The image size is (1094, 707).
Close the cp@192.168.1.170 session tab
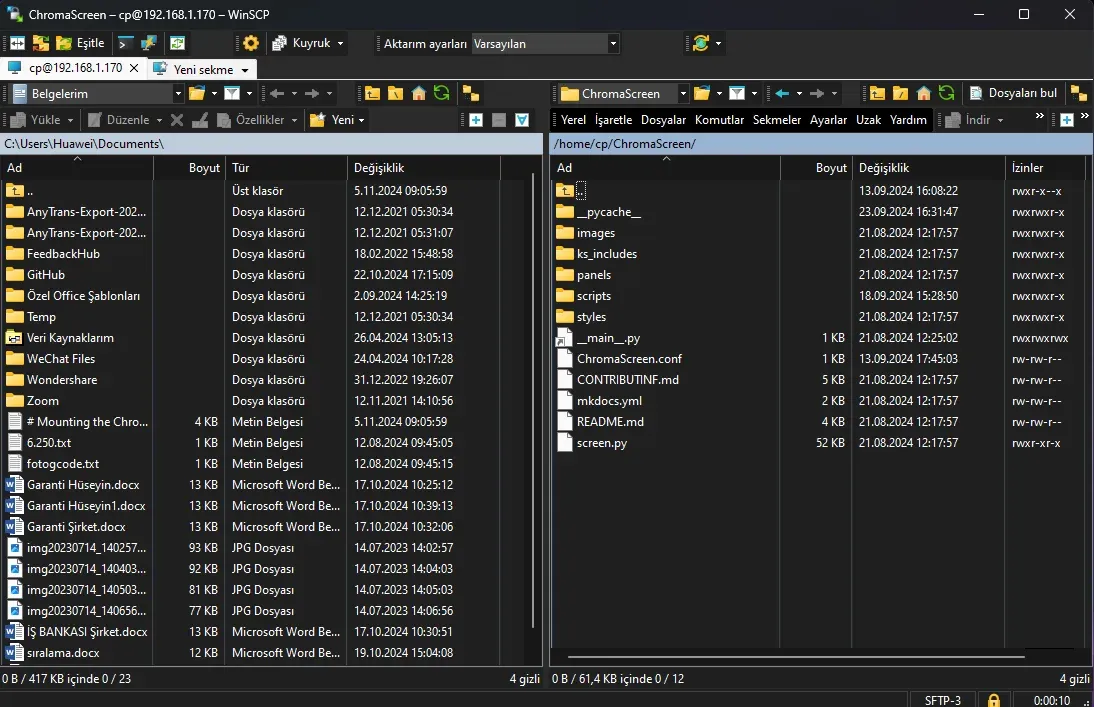pos(134,68)
